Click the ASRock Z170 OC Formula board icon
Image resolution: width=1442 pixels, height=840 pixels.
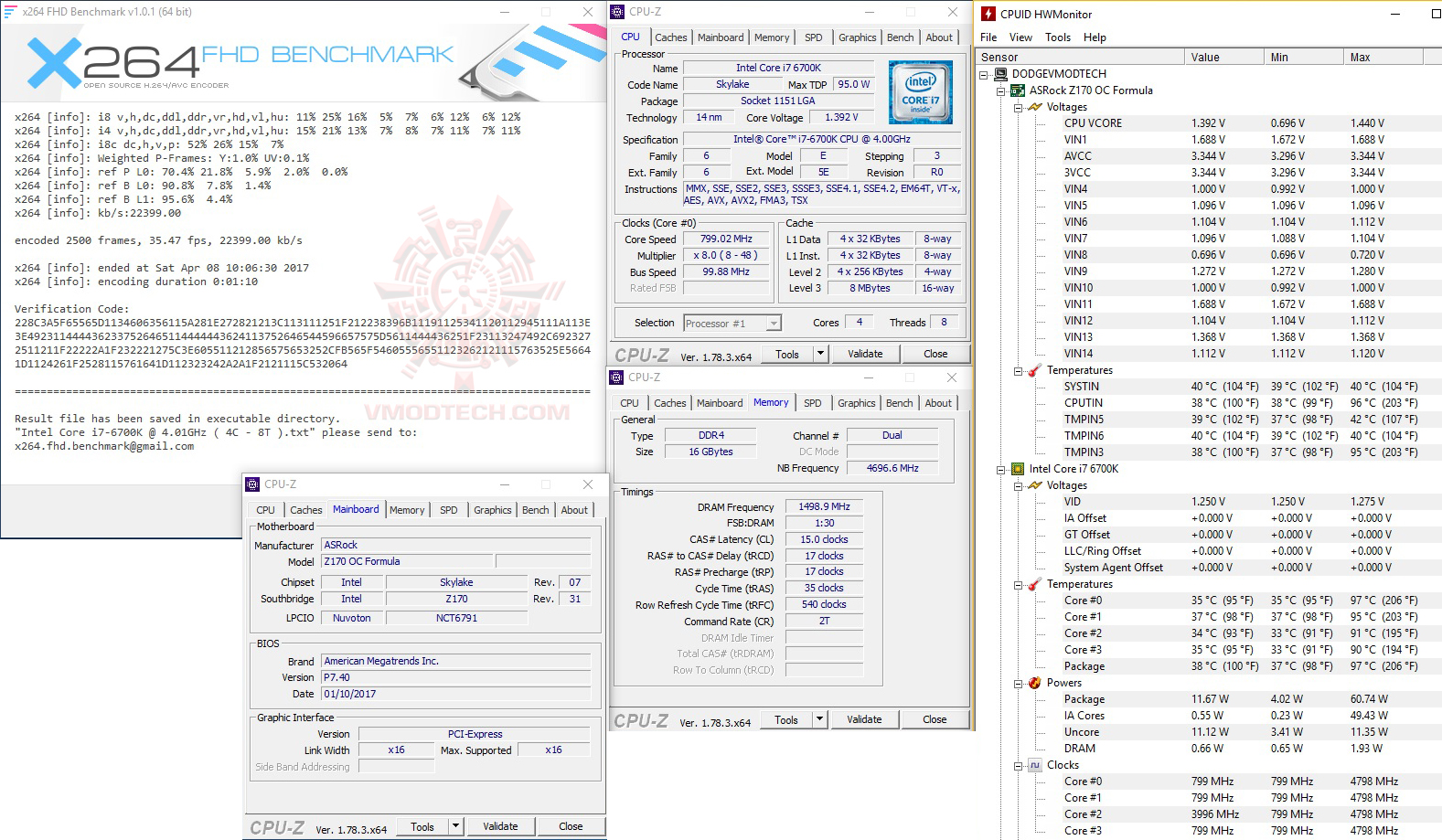pyautogui.click(x=1018, y=90)
